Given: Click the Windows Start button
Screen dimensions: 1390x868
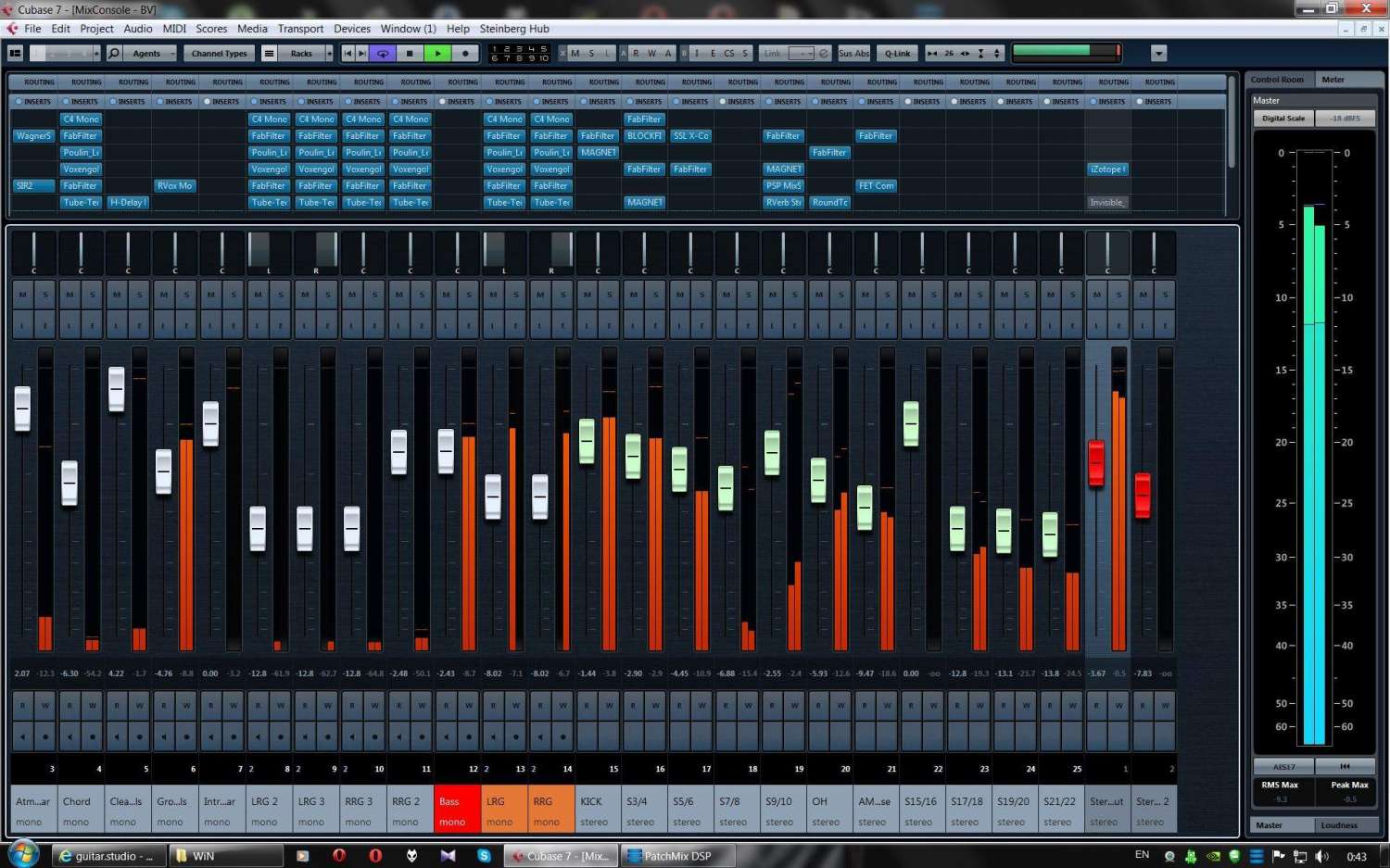Looking at the screenshot, I should 22,853.
